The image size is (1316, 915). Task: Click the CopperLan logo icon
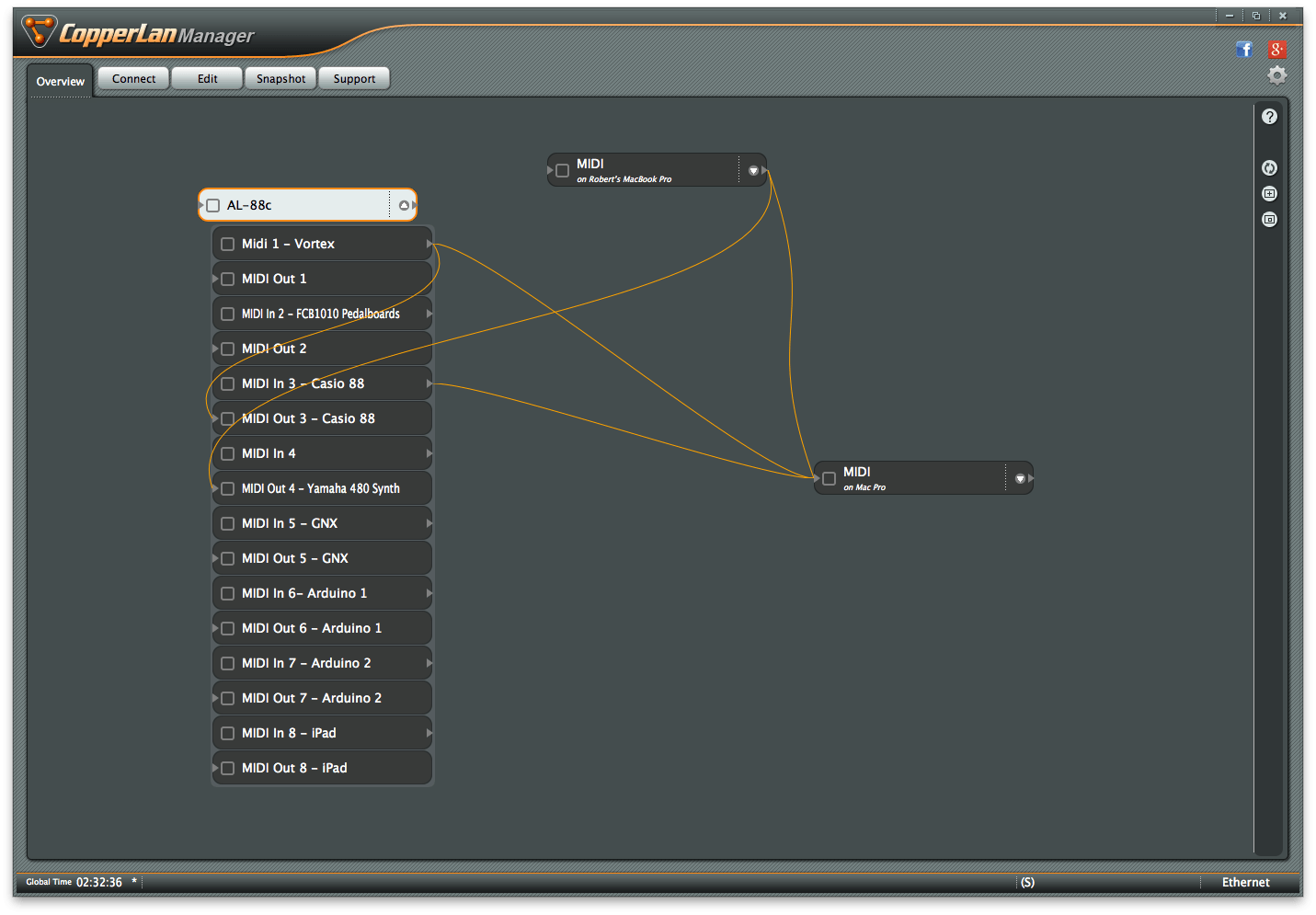pyautogui.click(x=39, y=32)
